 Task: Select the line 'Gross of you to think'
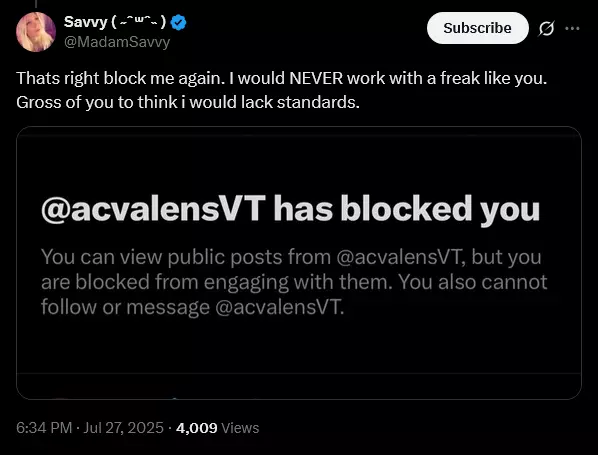click(188, 102)
